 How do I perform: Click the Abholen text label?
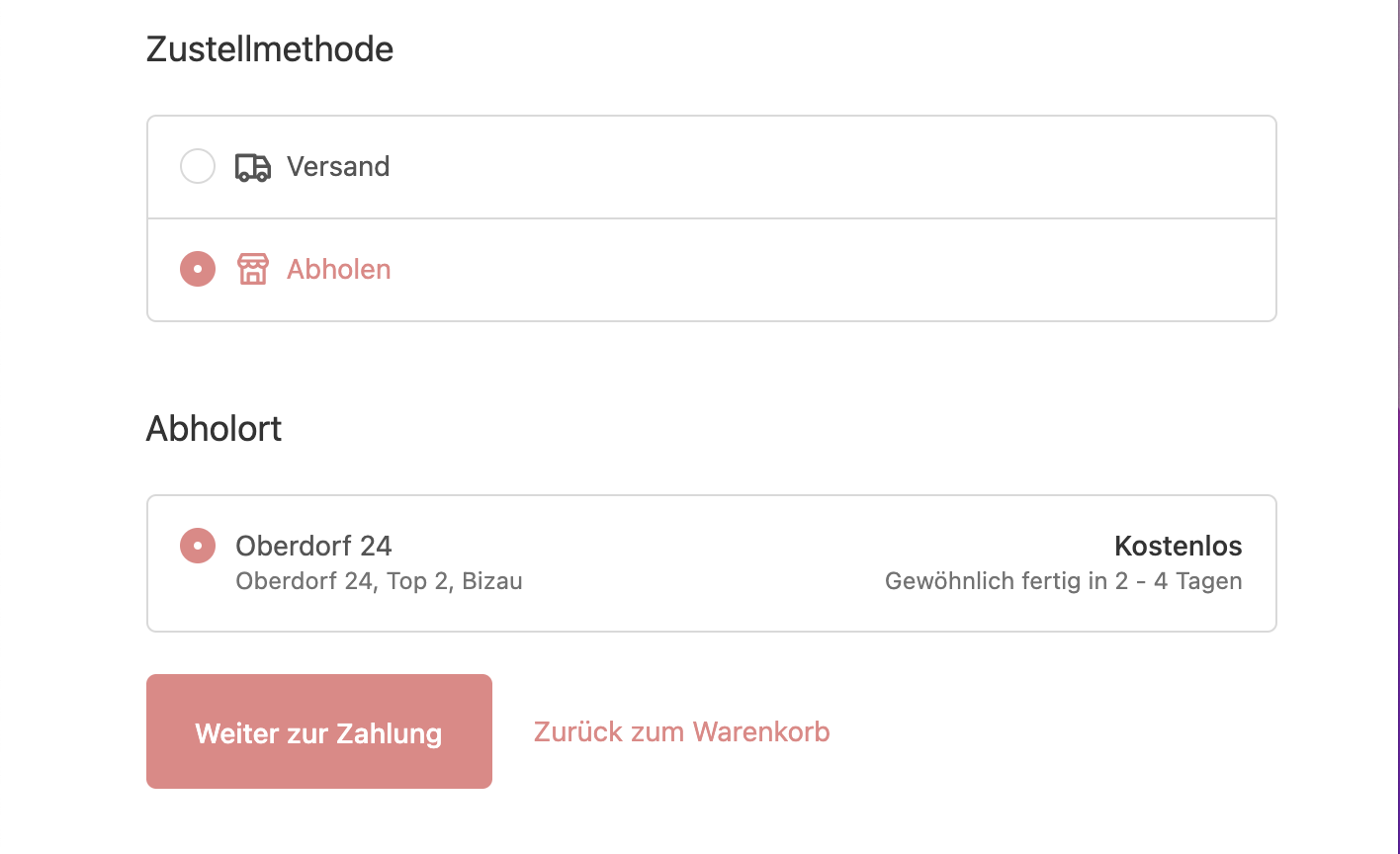pos(339,269)
